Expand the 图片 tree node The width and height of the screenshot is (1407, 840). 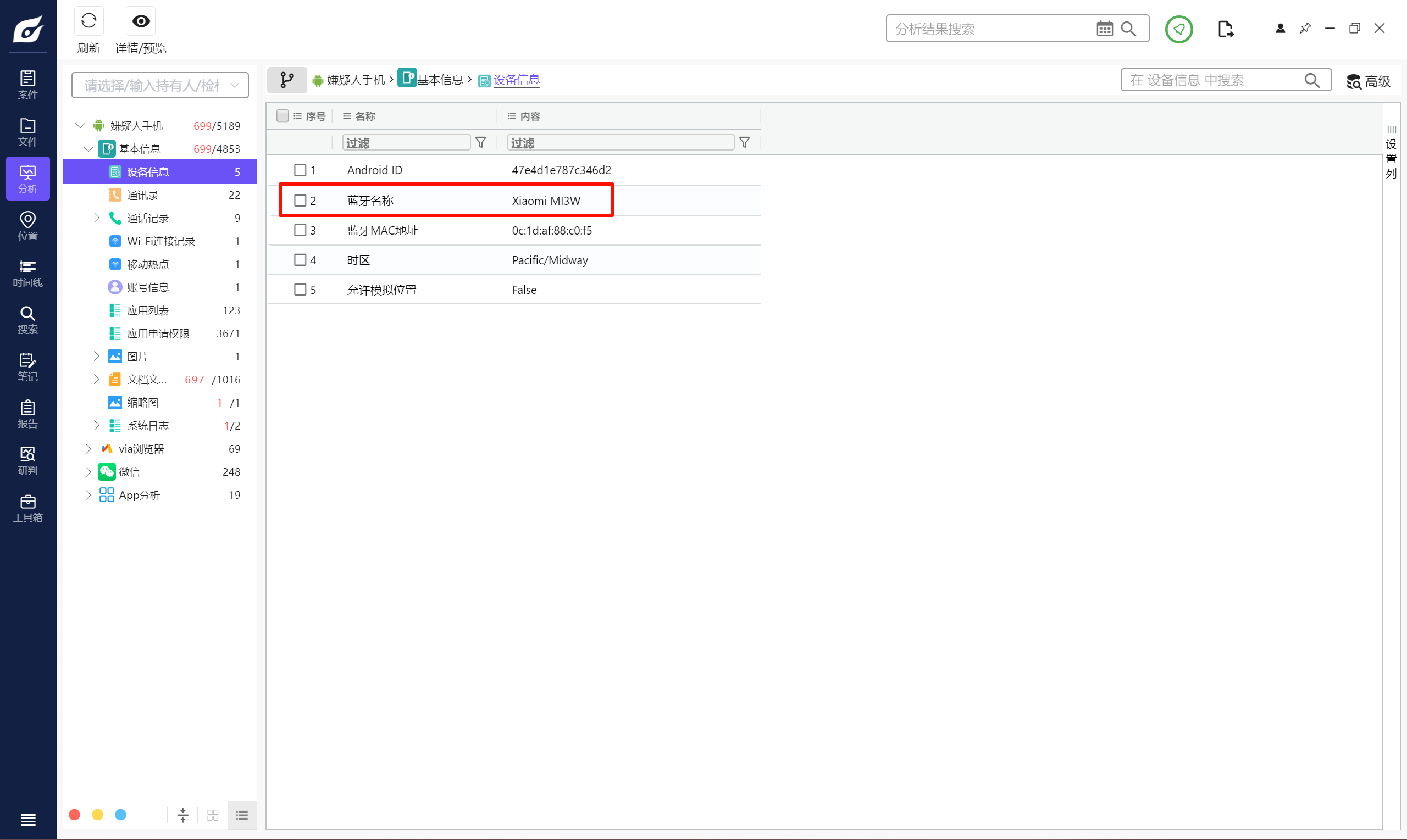point(96,357)
